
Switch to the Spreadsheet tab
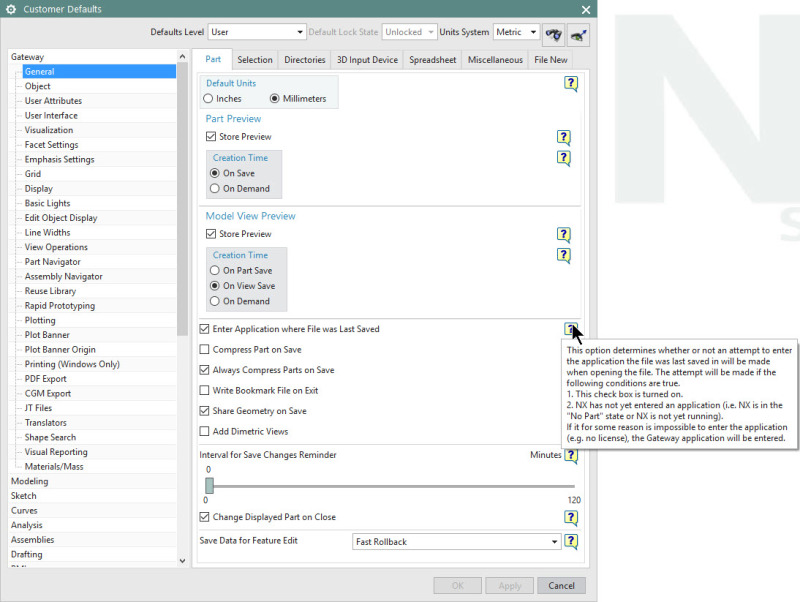tap(433, 60)
